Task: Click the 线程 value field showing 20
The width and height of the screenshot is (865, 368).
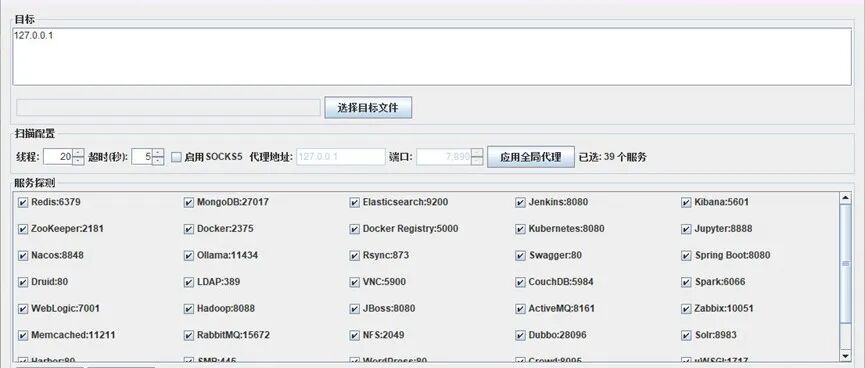Action: [58, 157]
